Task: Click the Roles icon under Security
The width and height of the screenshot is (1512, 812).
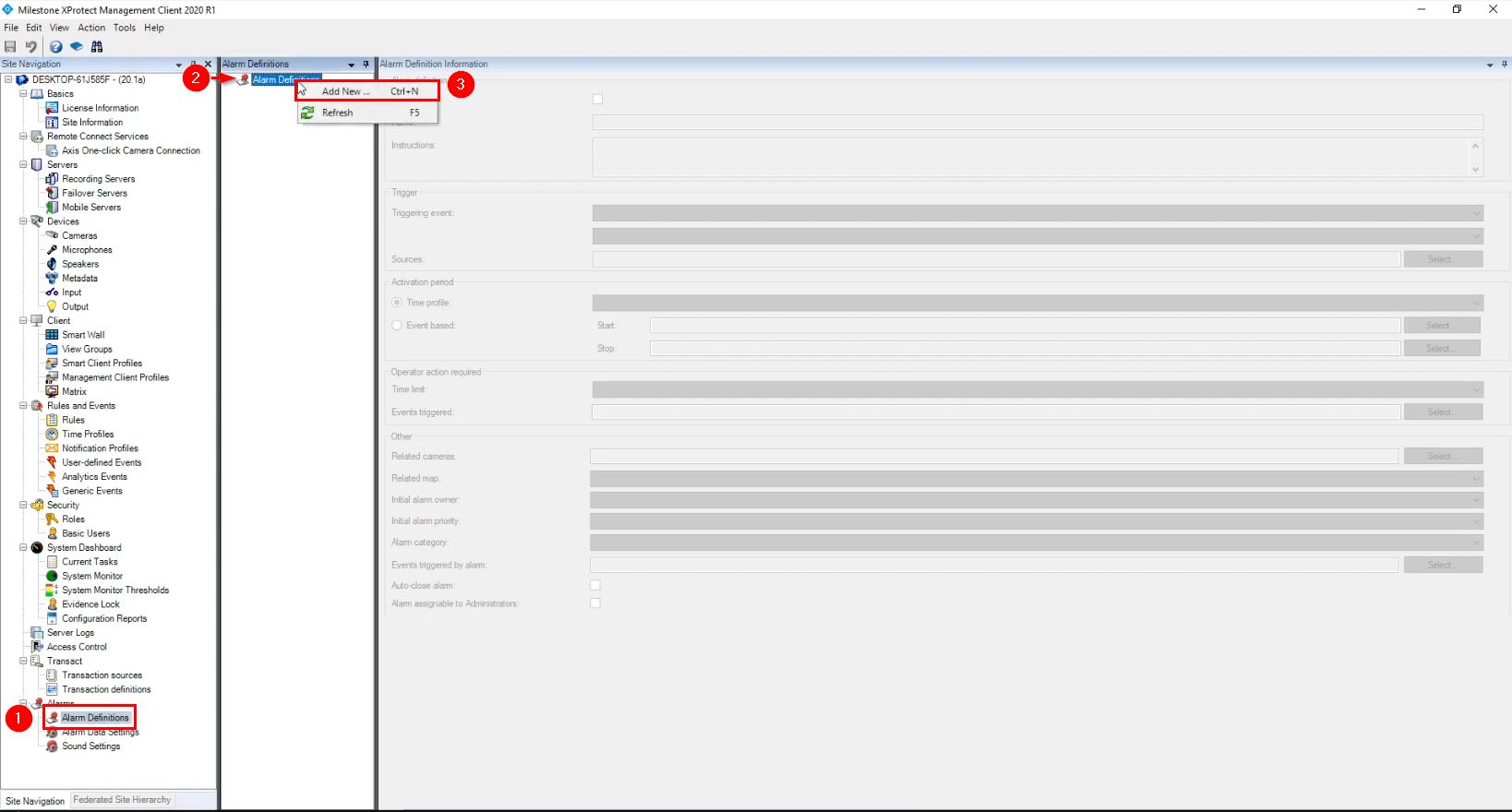Action: point(53,519)
